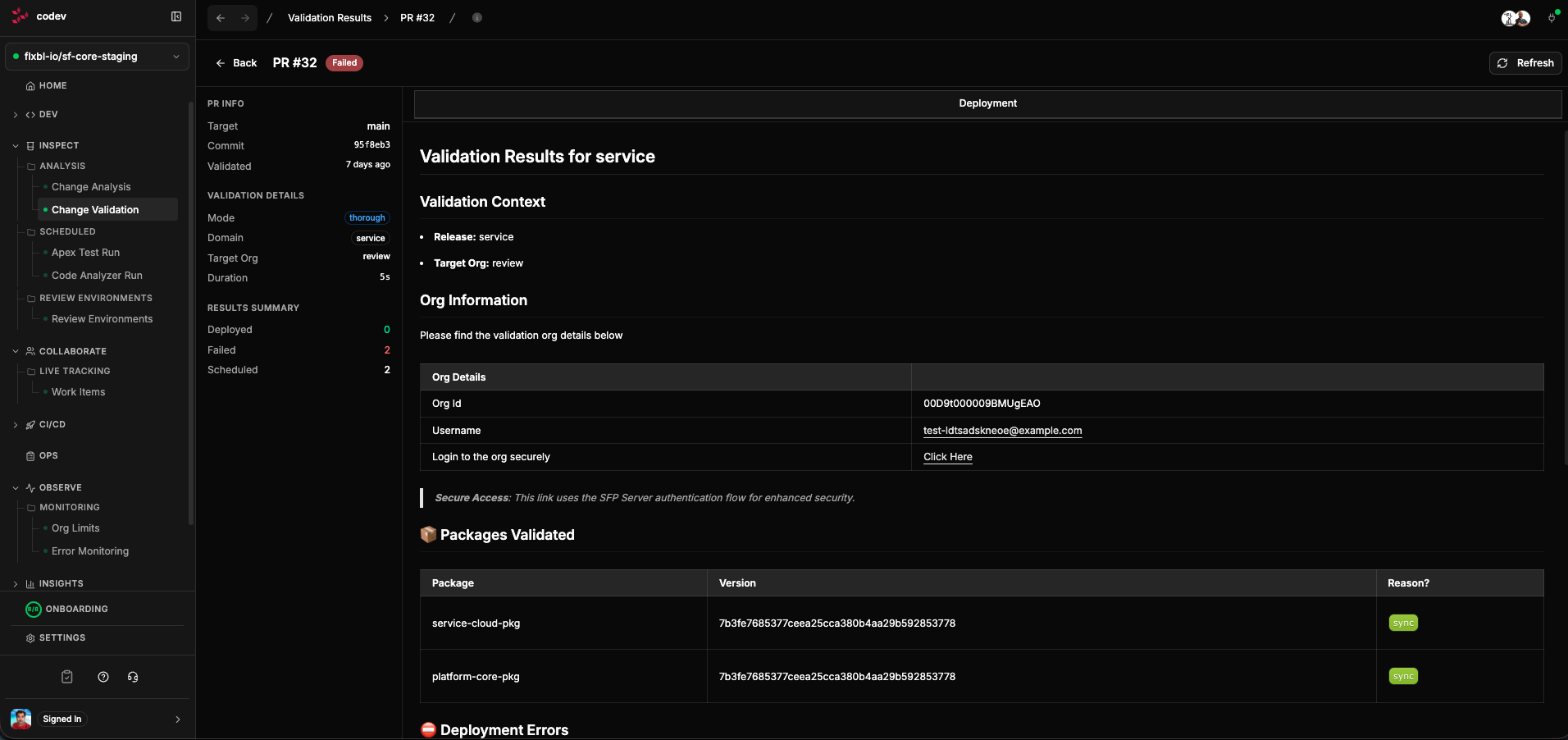Viewport: 1568px width, 740px height.
Task: Click the connection plug status icon
Action: click(x=1552, y=17)
